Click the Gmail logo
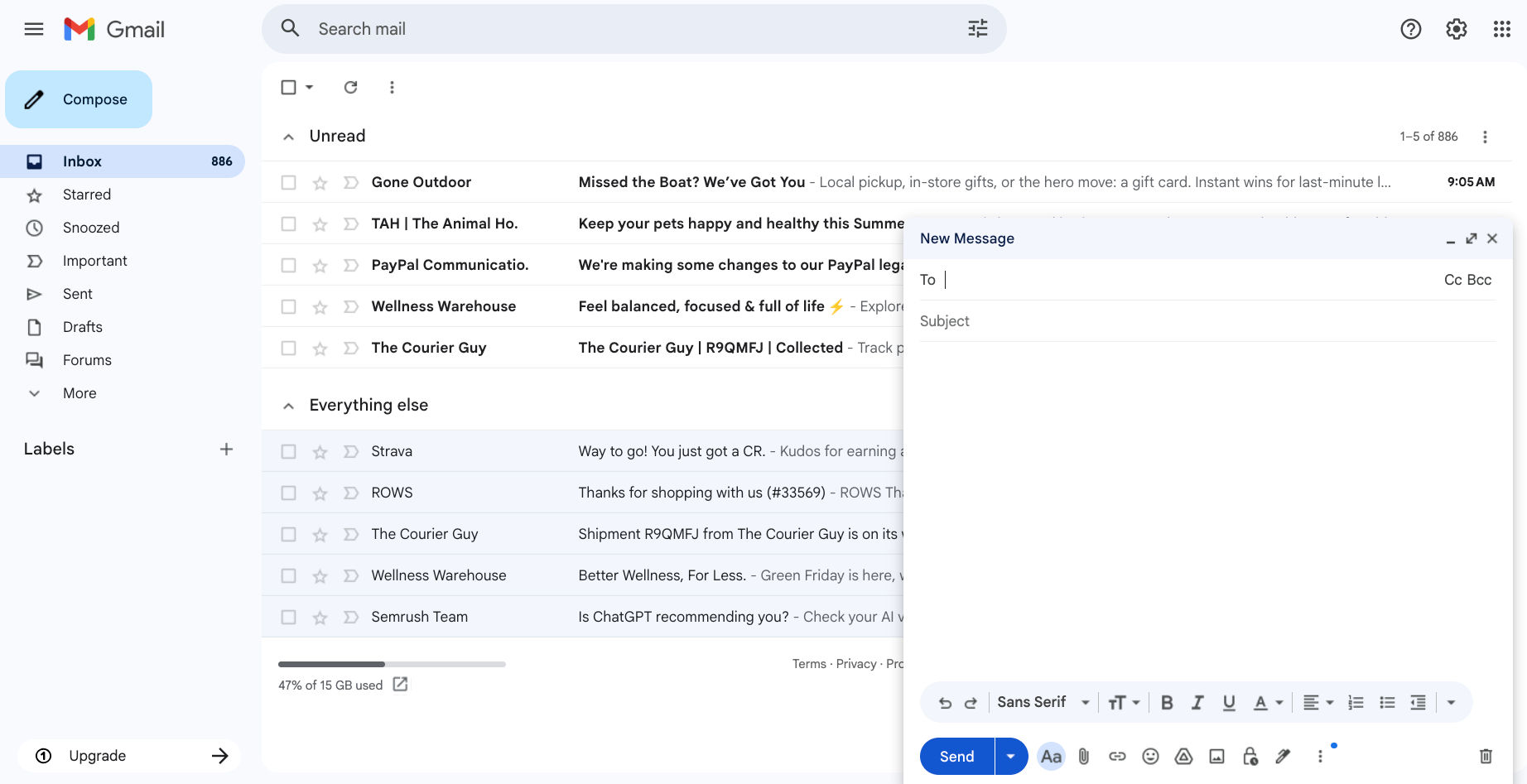Viewport: 1527px width, 784px height. click(x=114, y=29)
